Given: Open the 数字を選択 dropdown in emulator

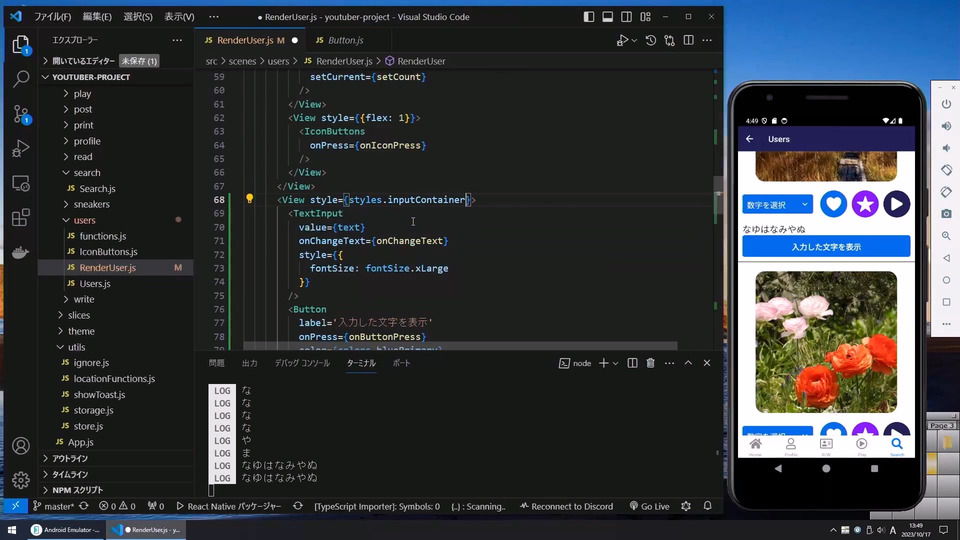Looking at the screenshot, I should pyautogui.click(x=777, y=205).
